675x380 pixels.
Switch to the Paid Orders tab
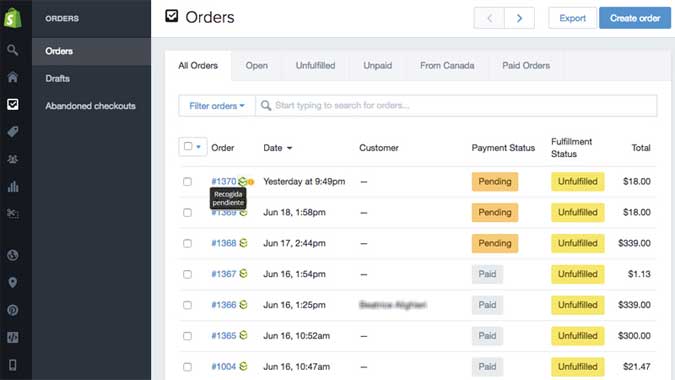[526, 65]
